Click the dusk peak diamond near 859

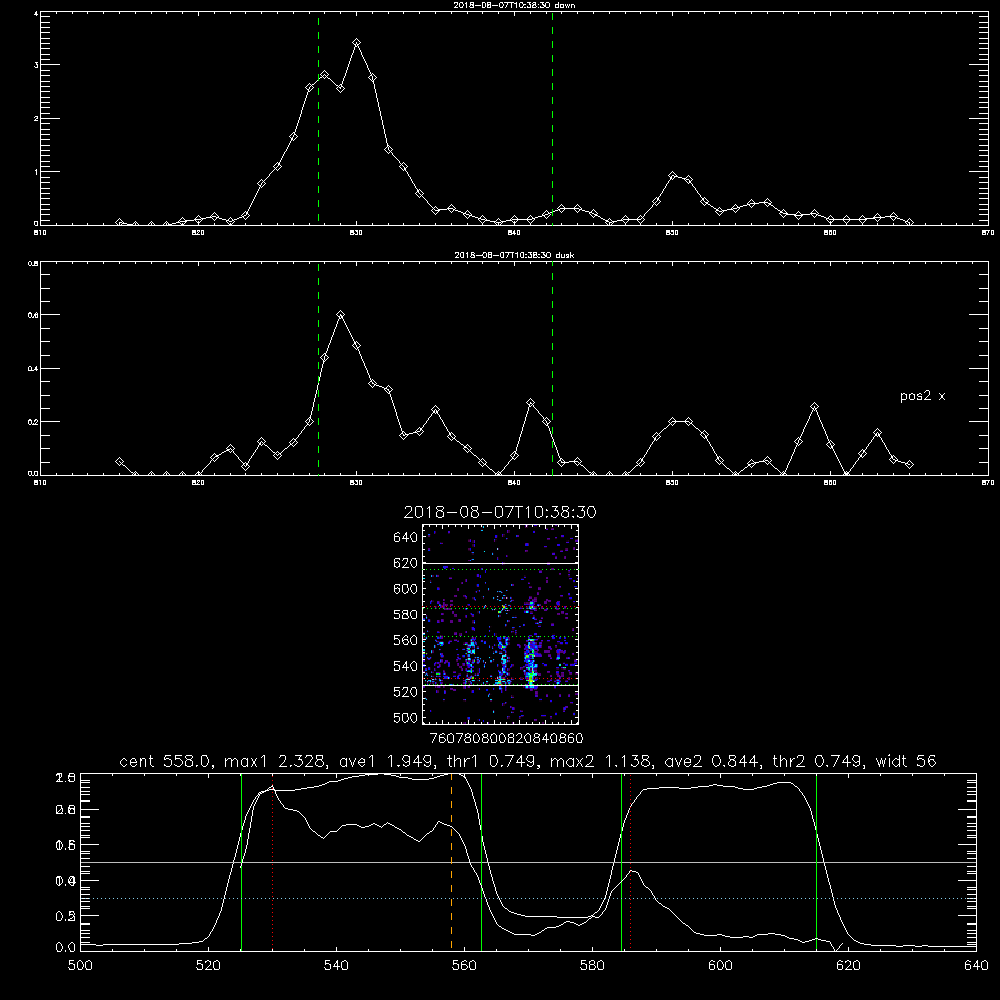click(x=814, y=406)
